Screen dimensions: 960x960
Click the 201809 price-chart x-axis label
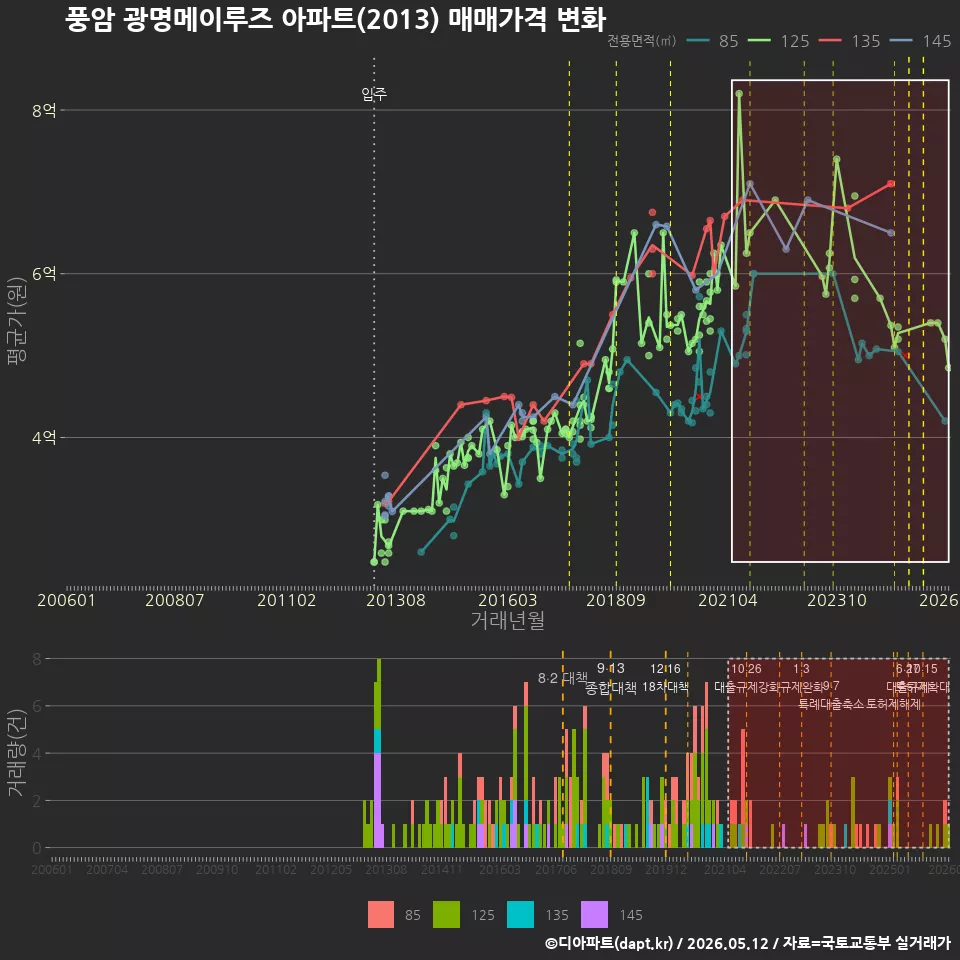616,600
